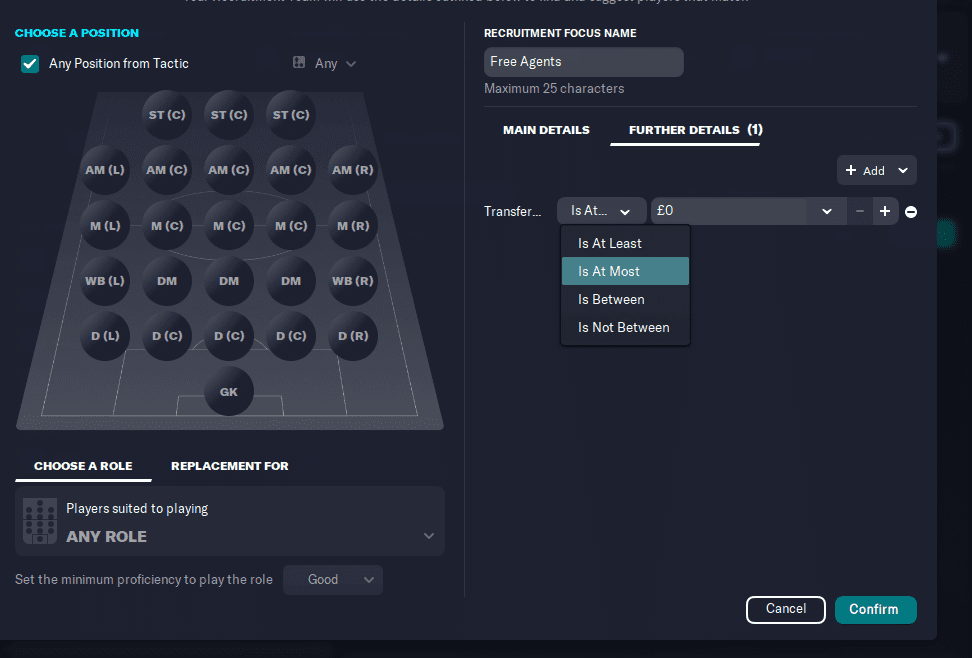Click the Cancel button
This screenshot has width=972, height=658.
(x=785, y=610)
